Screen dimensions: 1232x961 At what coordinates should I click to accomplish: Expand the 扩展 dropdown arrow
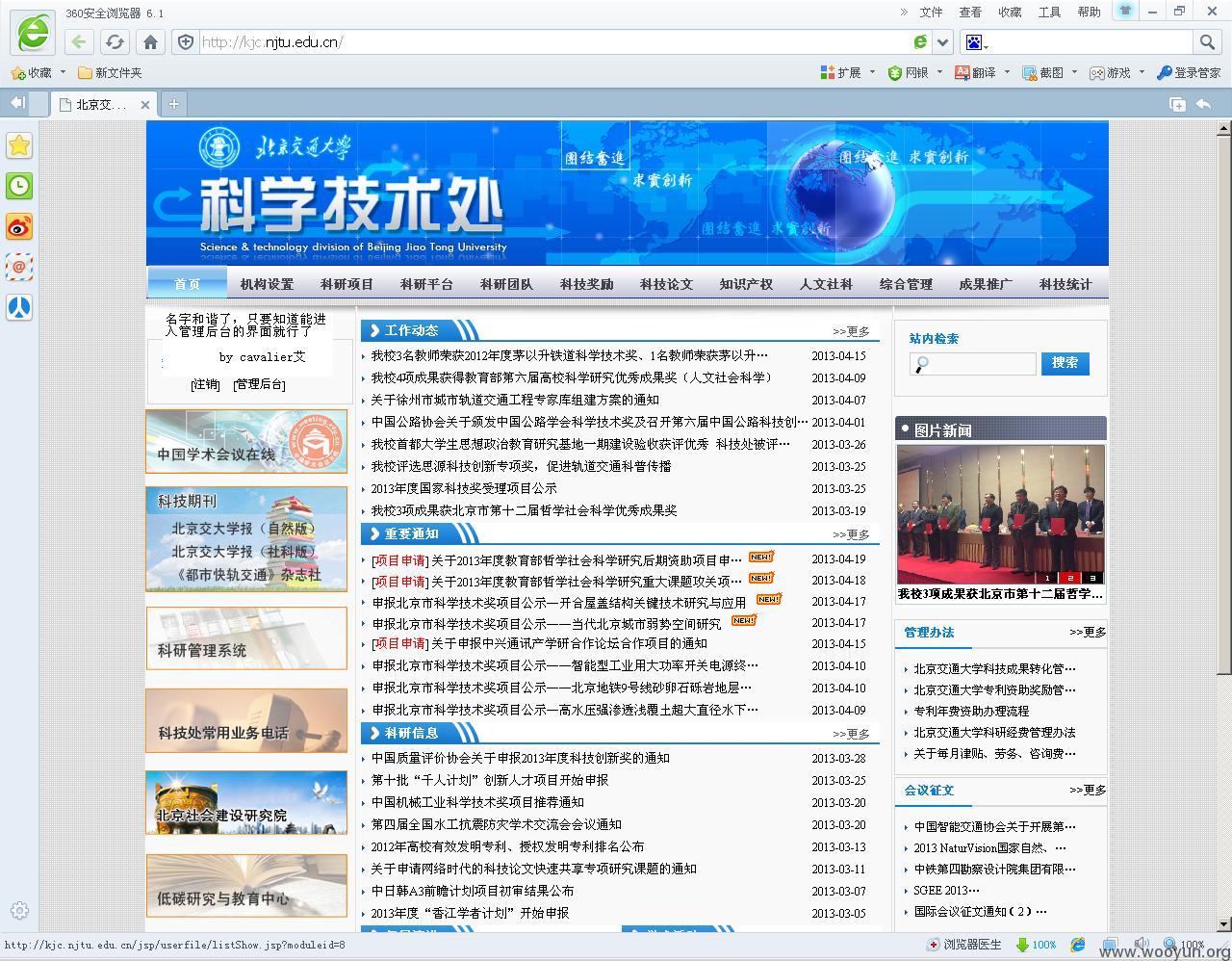pos(872,72)
